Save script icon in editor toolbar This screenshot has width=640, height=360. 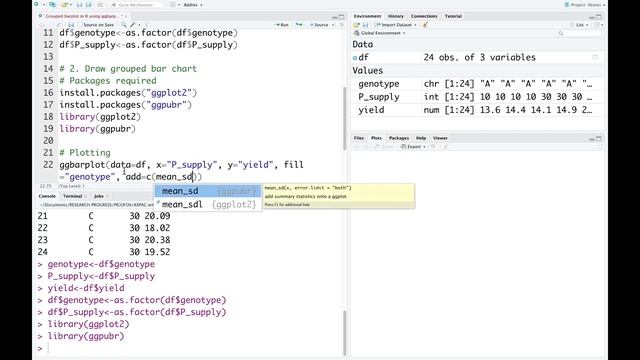click(x=71, y=25)
